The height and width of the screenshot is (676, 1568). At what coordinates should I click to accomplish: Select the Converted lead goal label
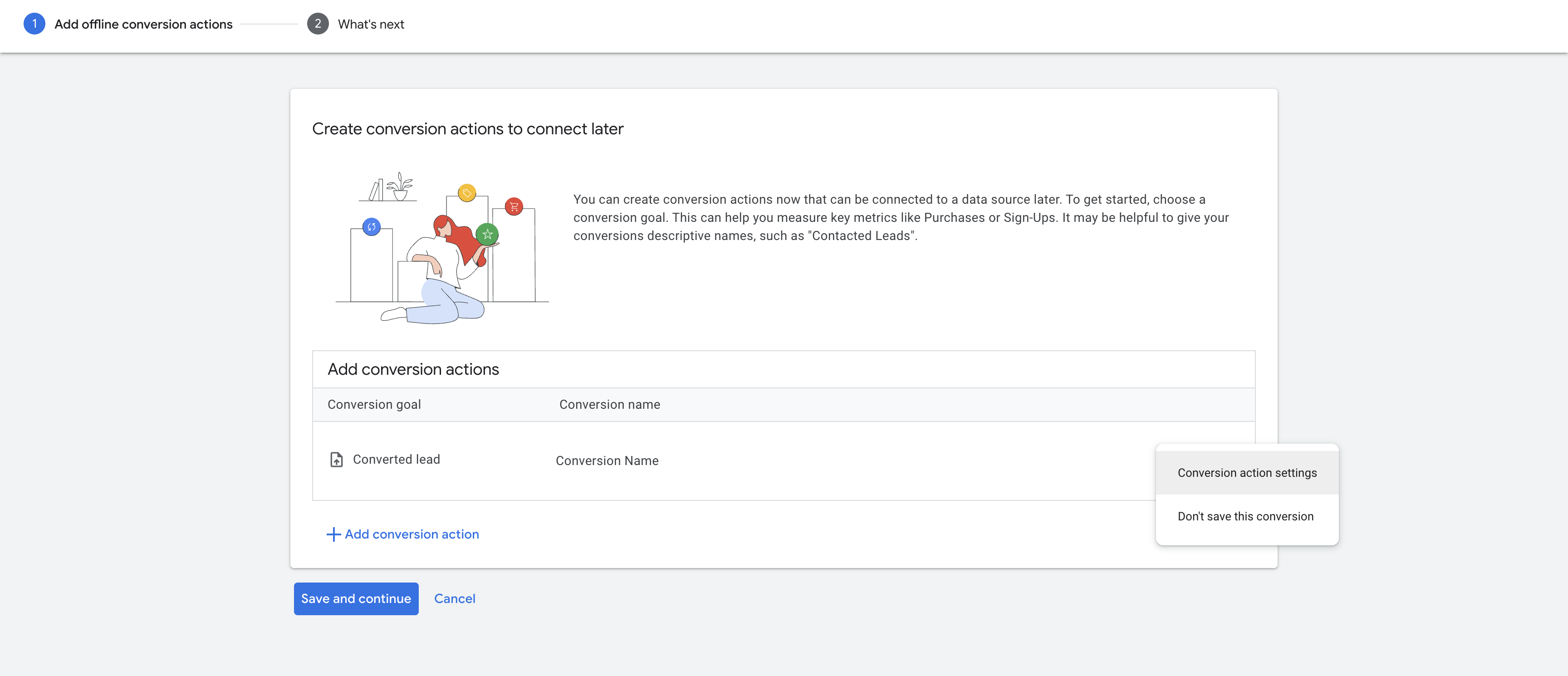(396, 460)
